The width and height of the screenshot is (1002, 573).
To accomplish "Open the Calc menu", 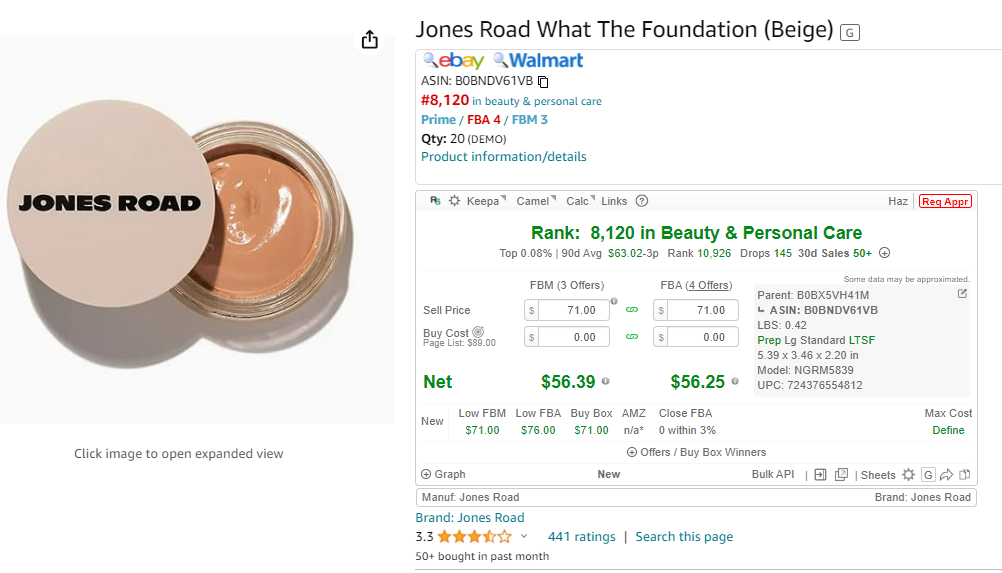I will coord(580,201).
